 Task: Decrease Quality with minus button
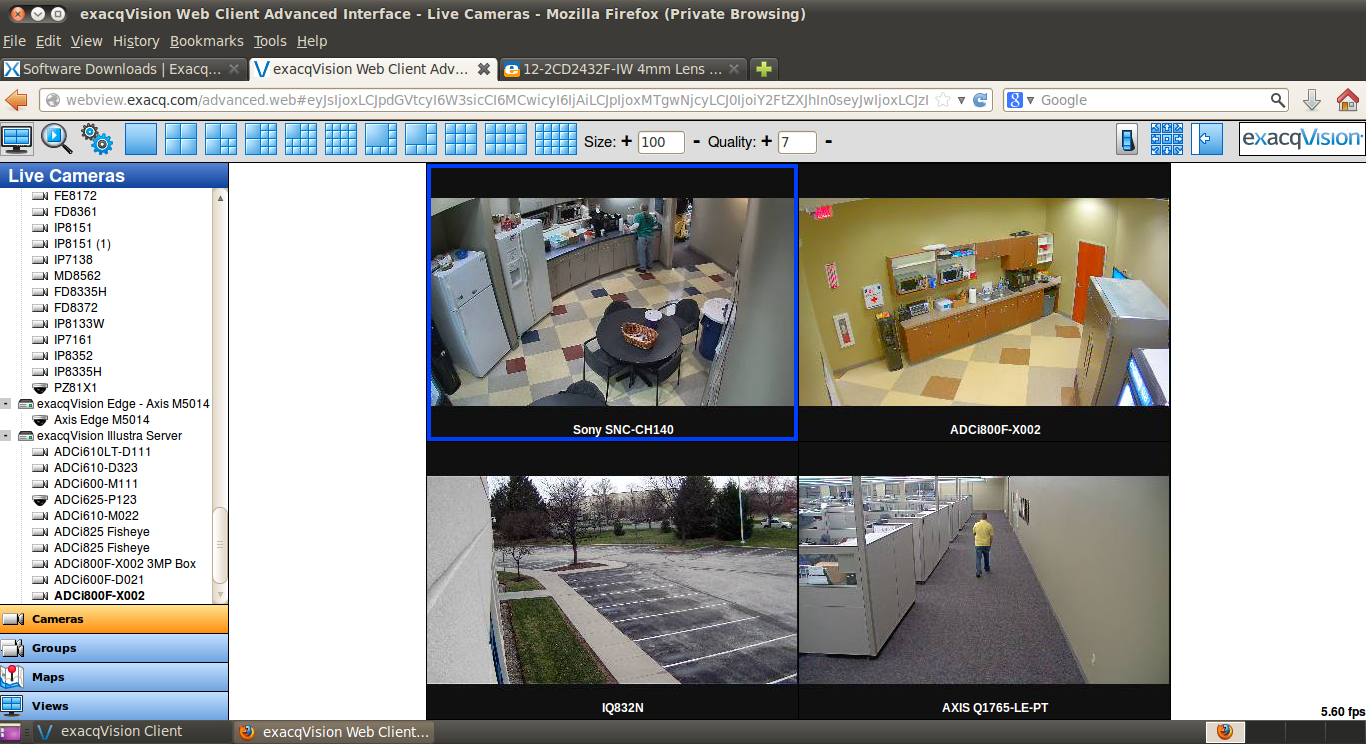(828, 141)
